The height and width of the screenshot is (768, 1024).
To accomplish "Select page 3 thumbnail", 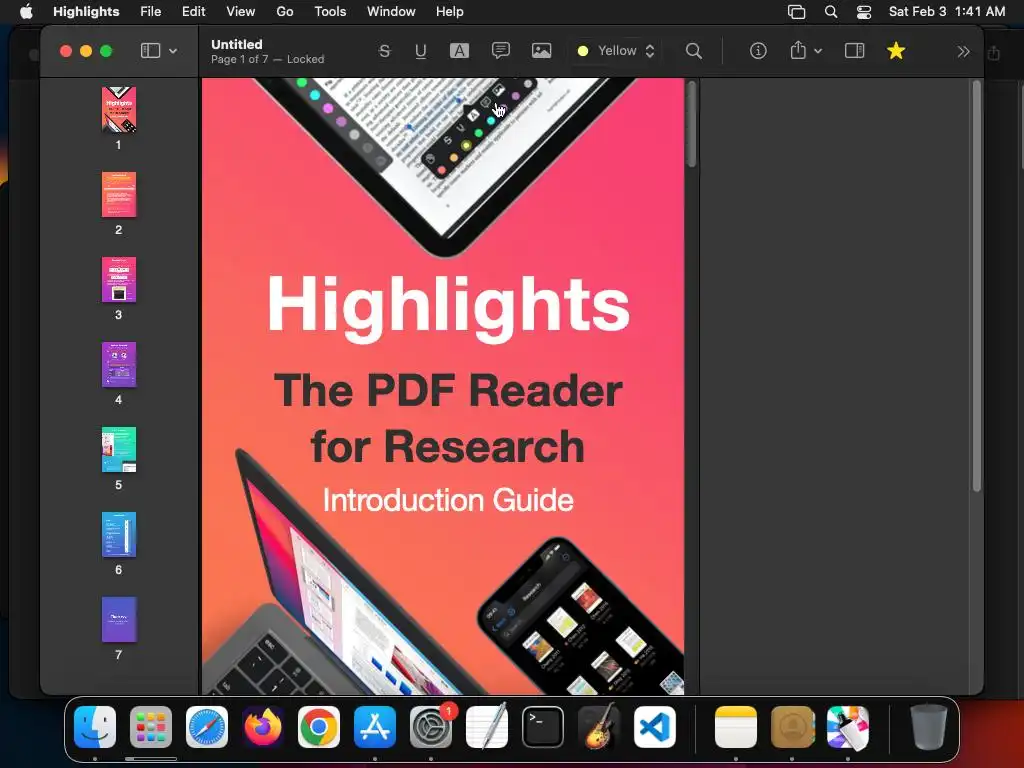I will pyautogui.click(x=119, y=280).
